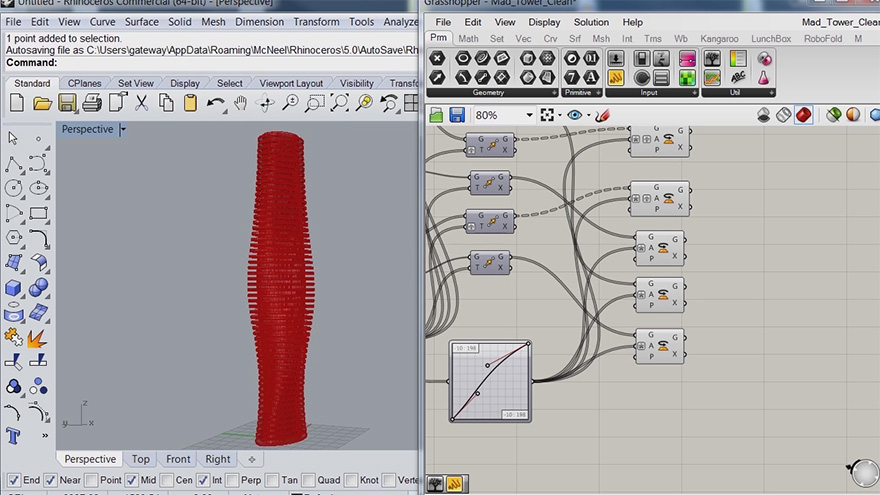880x495 pixels.
Task: Activate the Pan hand tool
Action: tap(241, 103)
